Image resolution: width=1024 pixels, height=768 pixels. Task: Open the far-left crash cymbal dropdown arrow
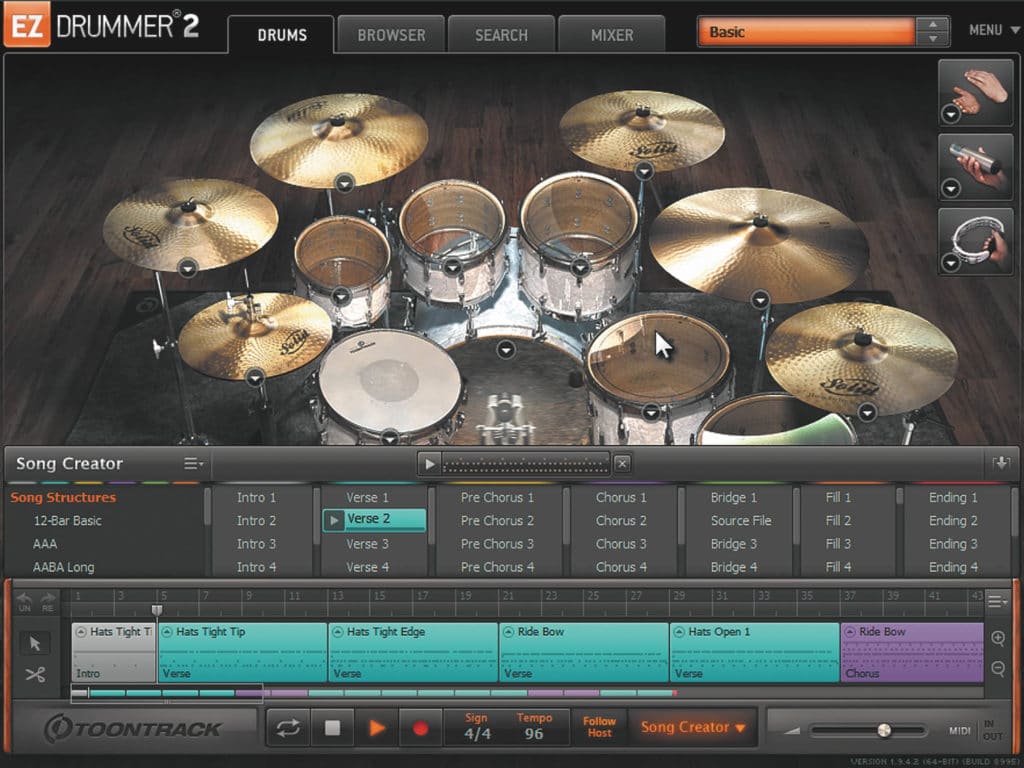(188, 268)
